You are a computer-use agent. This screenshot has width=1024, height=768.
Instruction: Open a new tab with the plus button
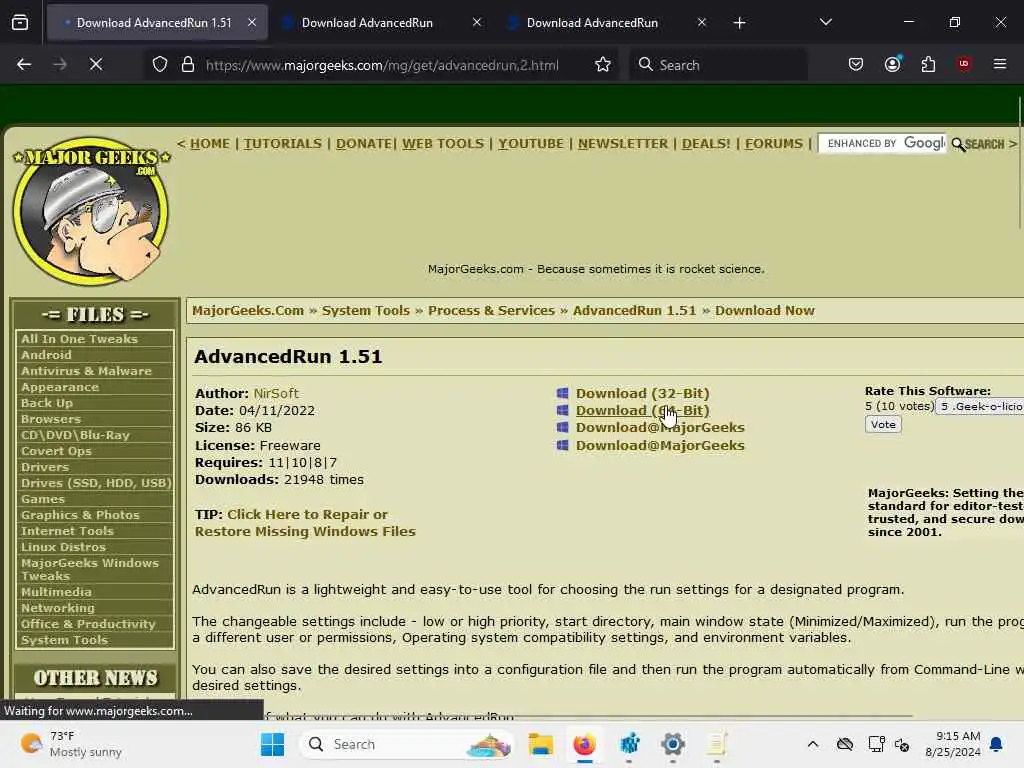pyautogui.click(x=739, y=23)
